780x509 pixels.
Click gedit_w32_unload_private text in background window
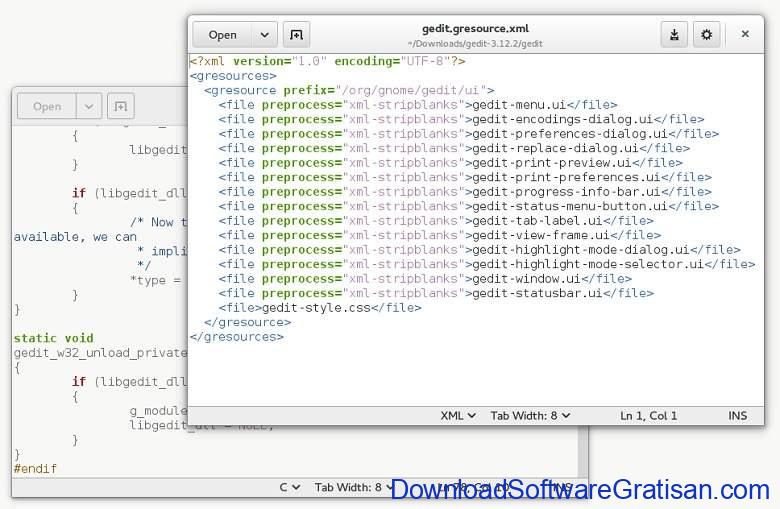100,353
